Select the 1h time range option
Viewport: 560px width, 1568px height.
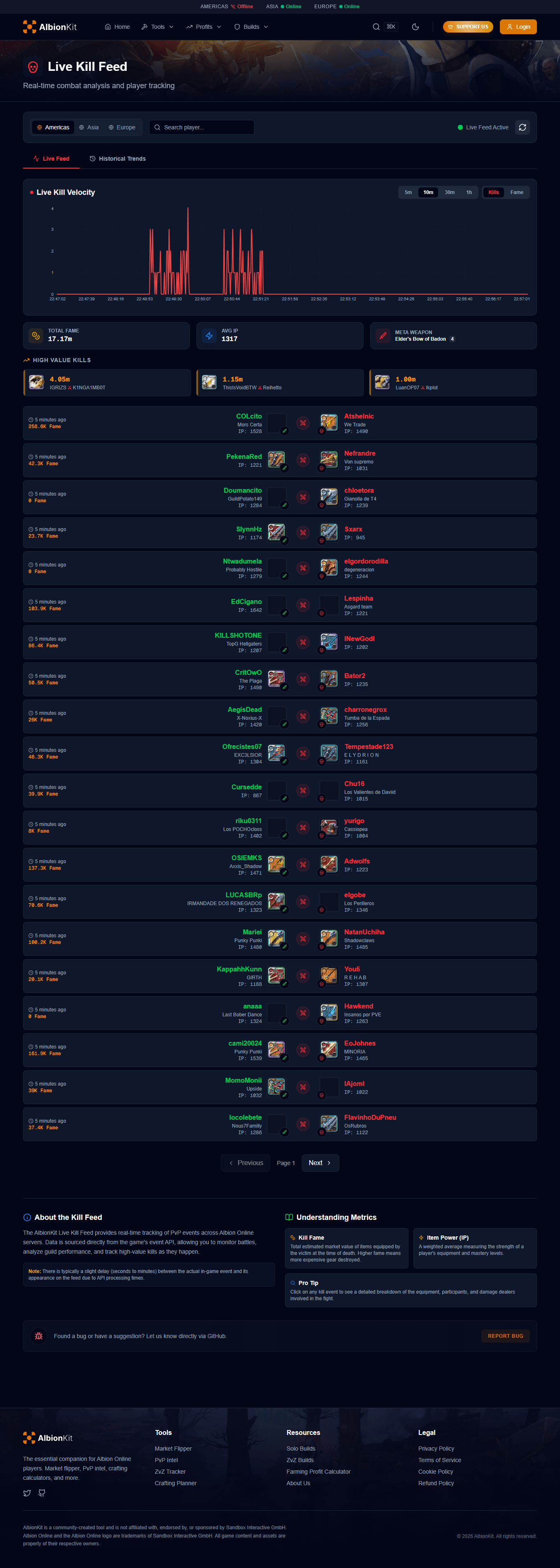(469, 192)
